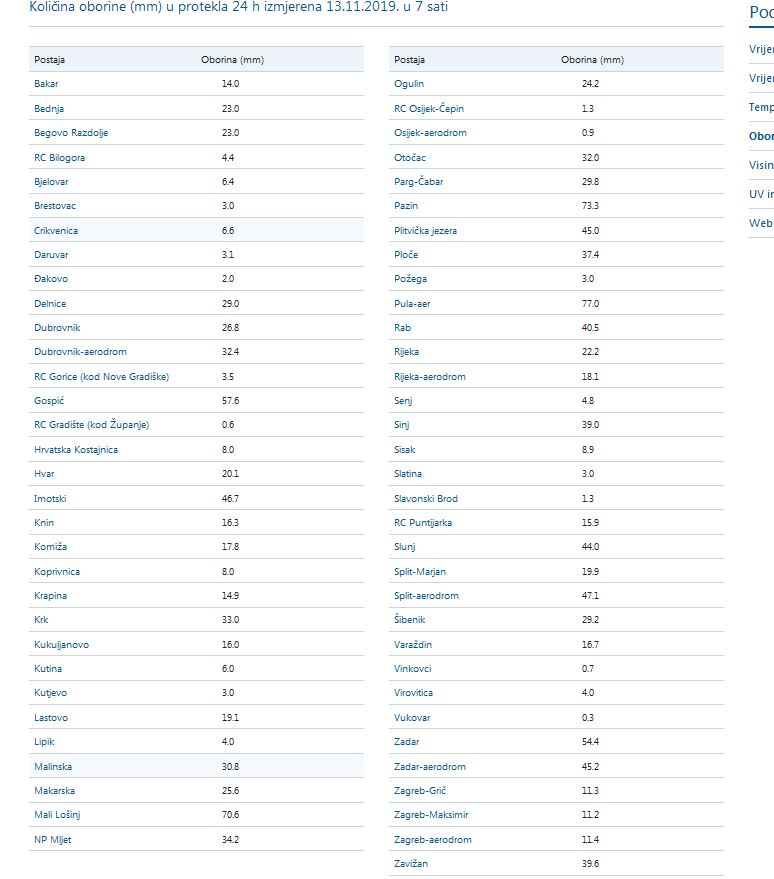Screen dimensions: 774x879
Task: Open the Ogulin station link
Action: click(x=410, y=84)
